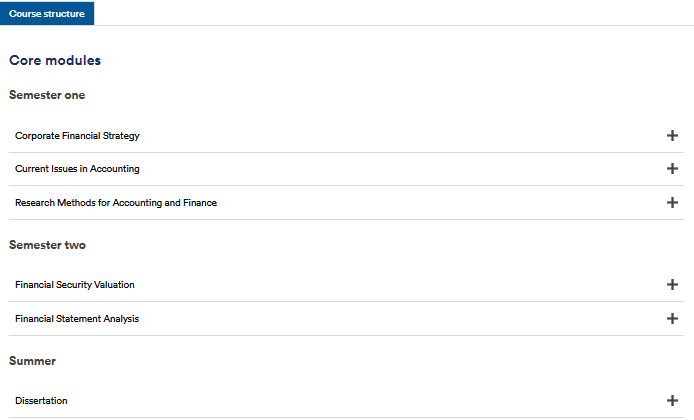Expand the Corporate Financial Strategy module title
The height and width of the screenshot is (420, 694).
pos(77,135)
